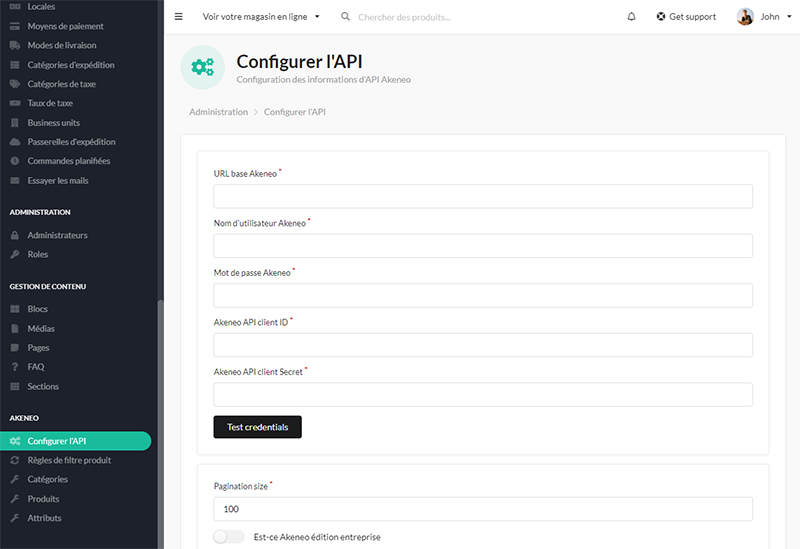
Task: Click the sidebar scrollbar
Action: click(x=161, y=423)
